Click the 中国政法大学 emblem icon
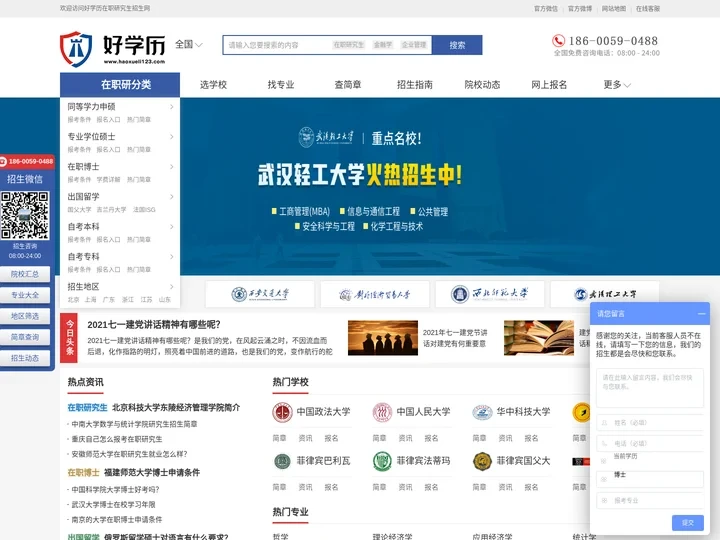The width and height of the screenshot is (720, 540). pyautogui.click(x=282, y=412)
